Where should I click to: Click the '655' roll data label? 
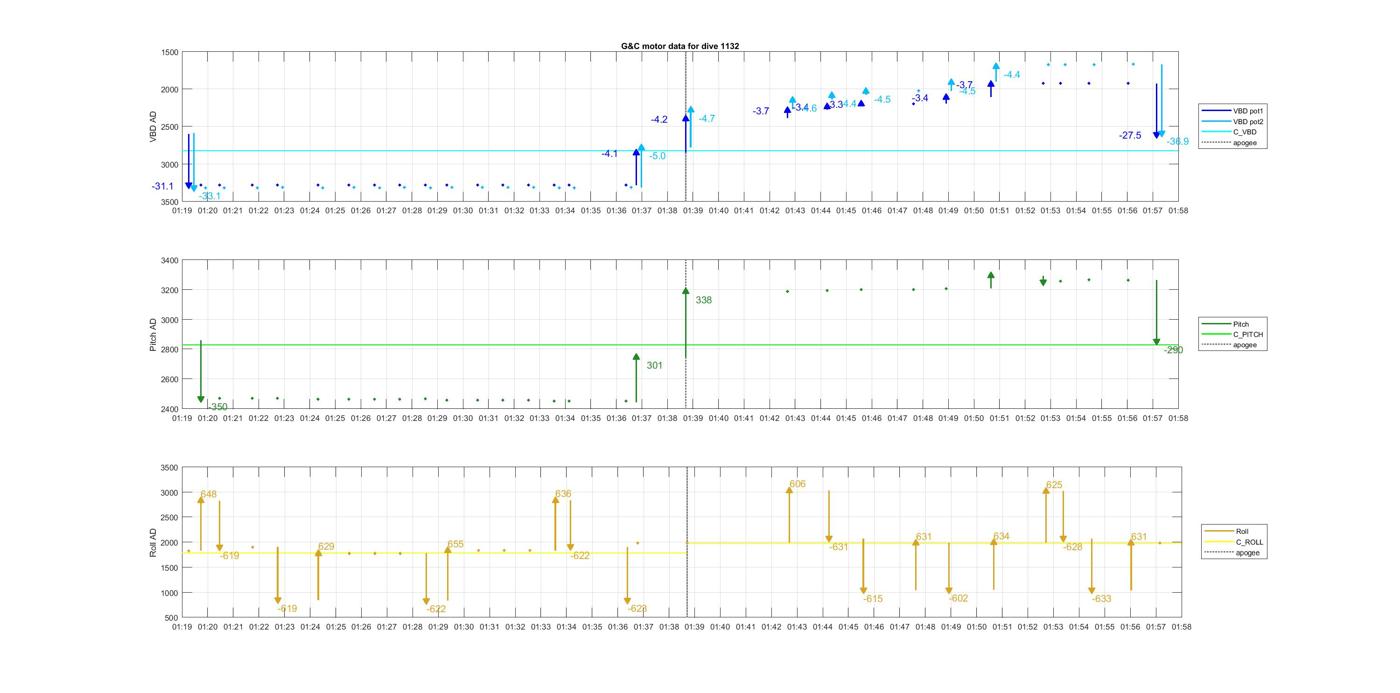click(x=455, y=545)
